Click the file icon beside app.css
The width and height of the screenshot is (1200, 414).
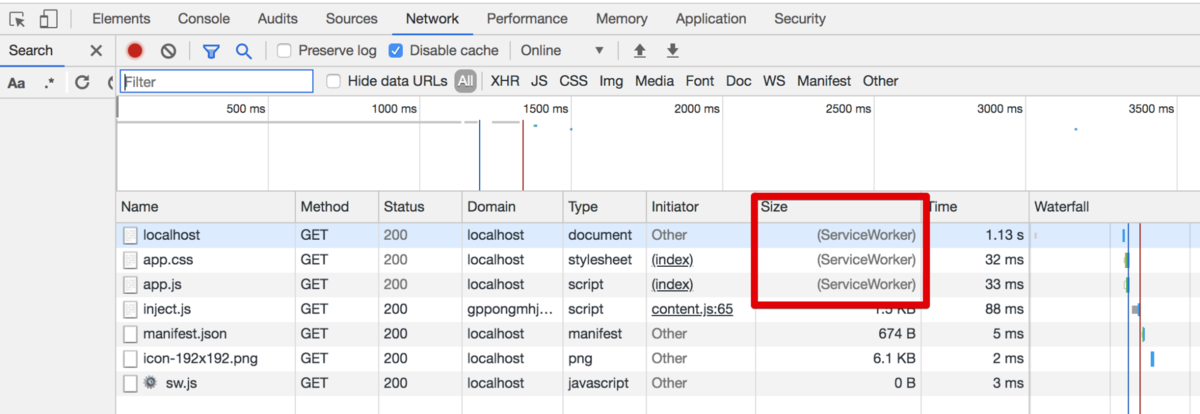[130, 260]
